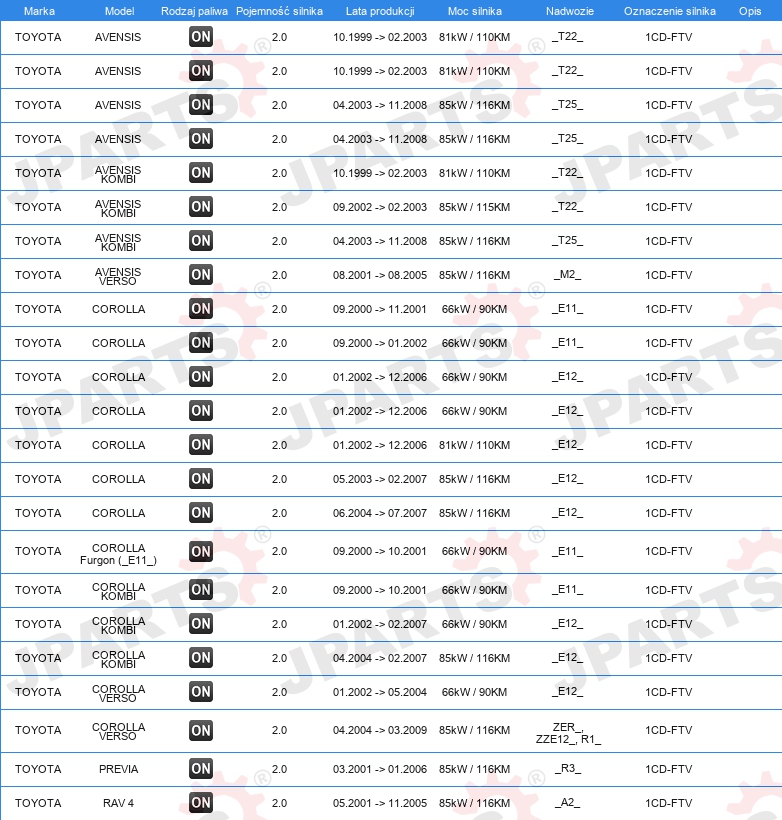782x820 pixels.
Task: Select the ZER_, ZZE12_, R1_ body cell
Action: [568, 733]
